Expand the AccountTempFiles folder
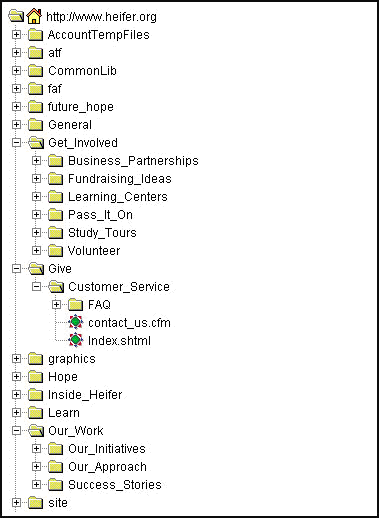The image size is (379, 518). coord(16,35)
